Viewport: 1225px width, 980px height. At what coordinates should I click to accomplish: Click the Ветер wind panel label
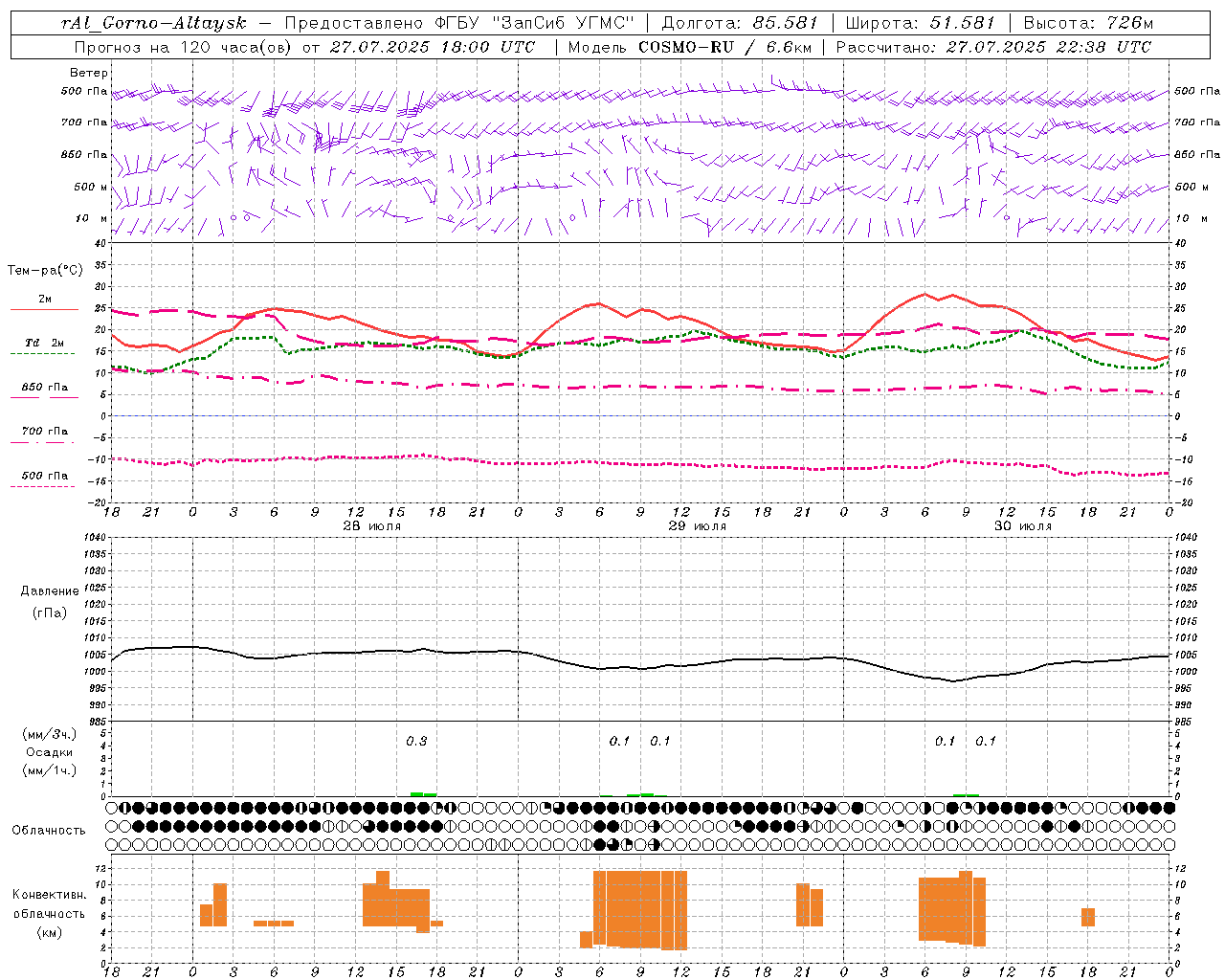[89, 73]
